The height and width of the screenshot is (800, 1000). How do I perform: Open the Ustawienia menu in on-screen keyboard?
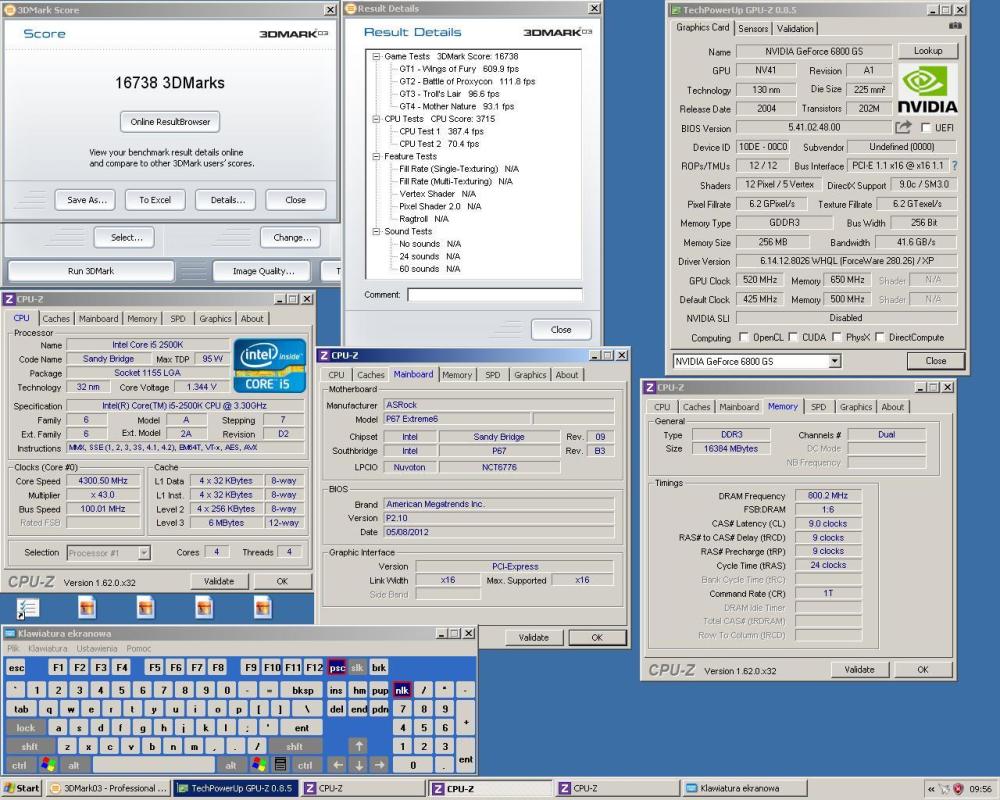(x=97, y=648)
